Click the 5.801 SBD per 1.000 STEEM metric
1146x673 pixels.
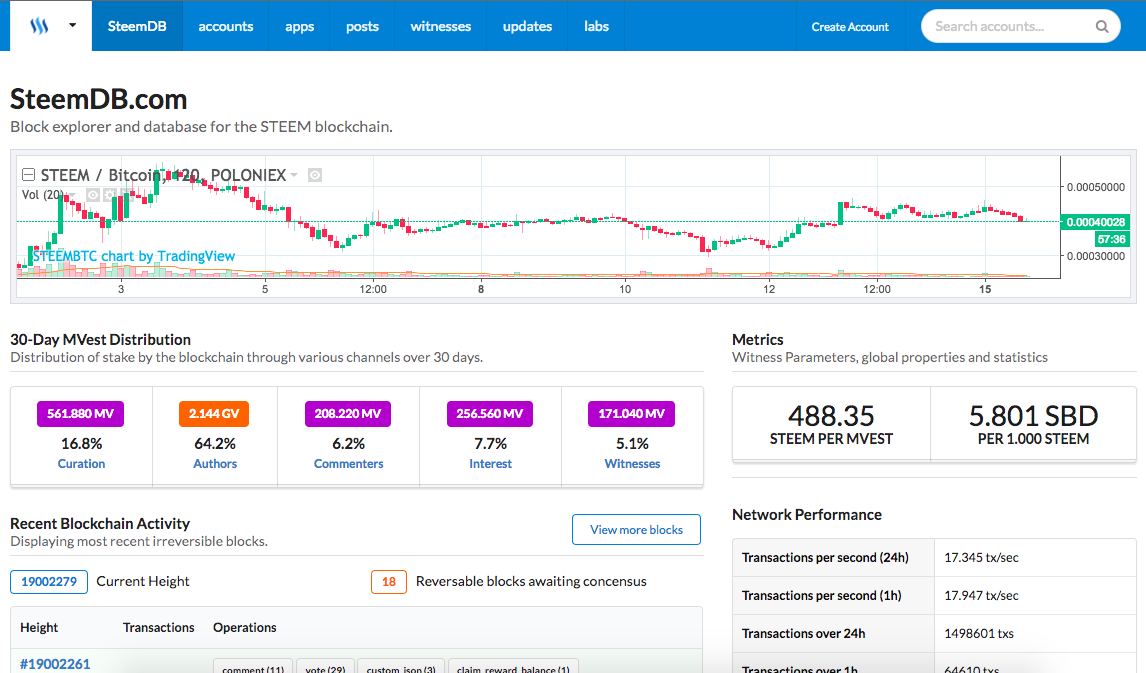(x=1033, y=425)
